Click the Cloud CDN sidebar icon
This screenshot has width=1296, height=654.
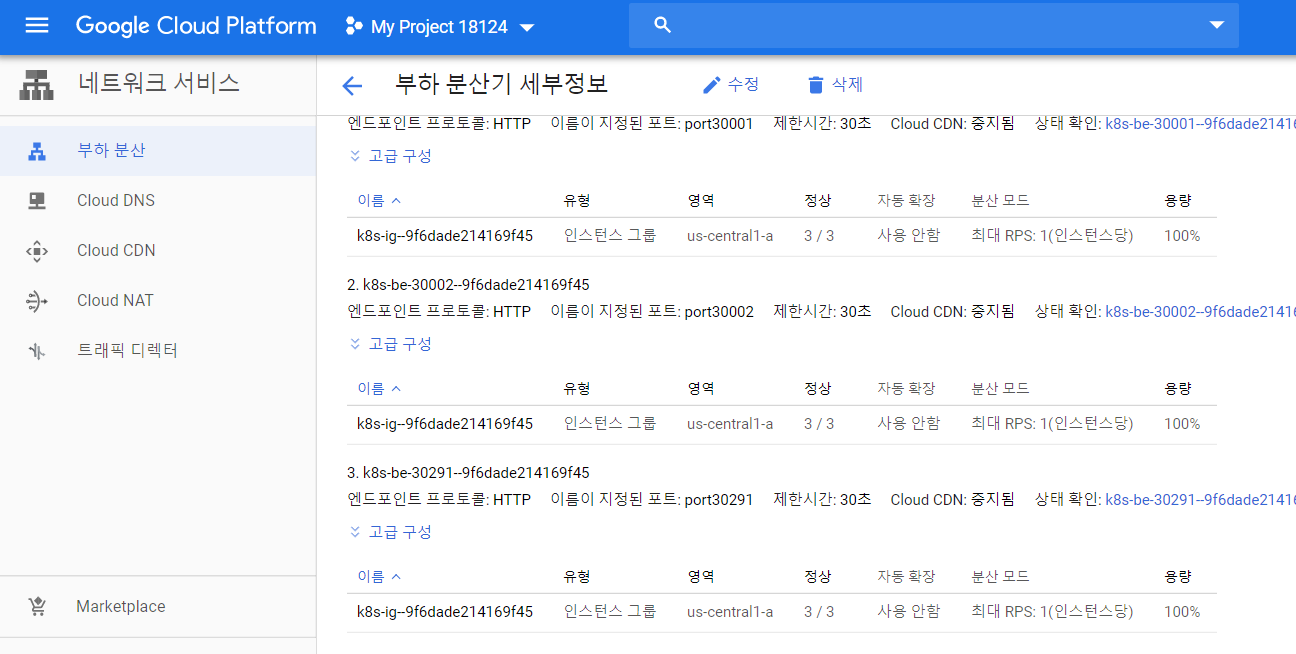(x=37, y=251)
